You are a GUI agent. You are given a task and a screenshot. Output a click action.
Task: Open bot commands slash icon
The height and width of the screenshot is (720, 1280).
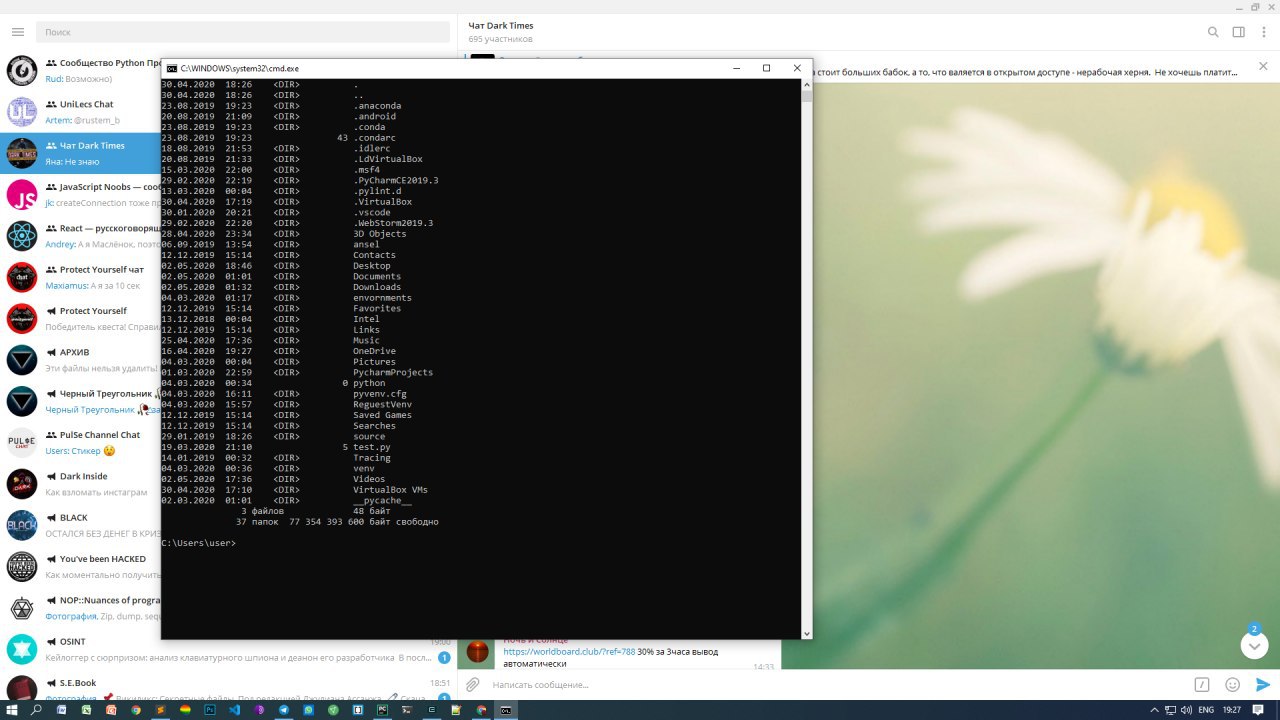(x=1202, y=685)
